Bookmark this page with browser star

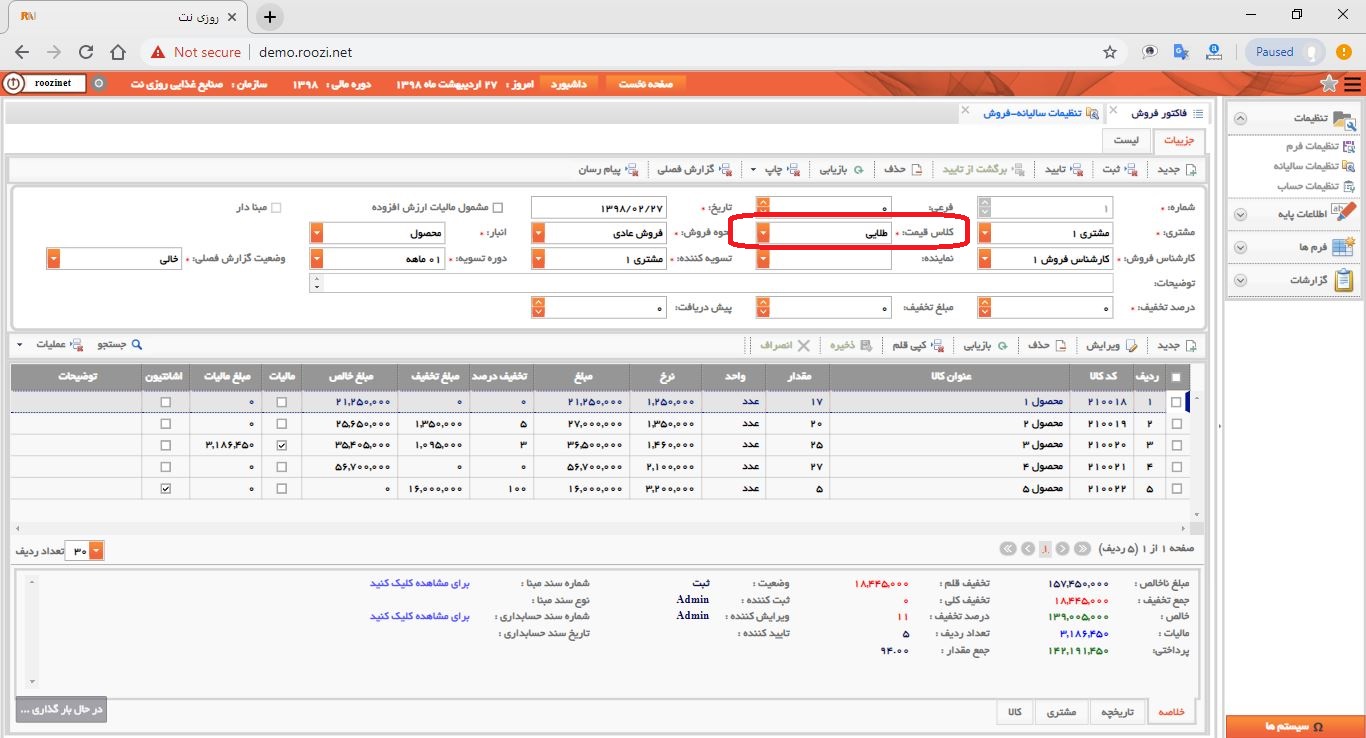point(1110,52)
